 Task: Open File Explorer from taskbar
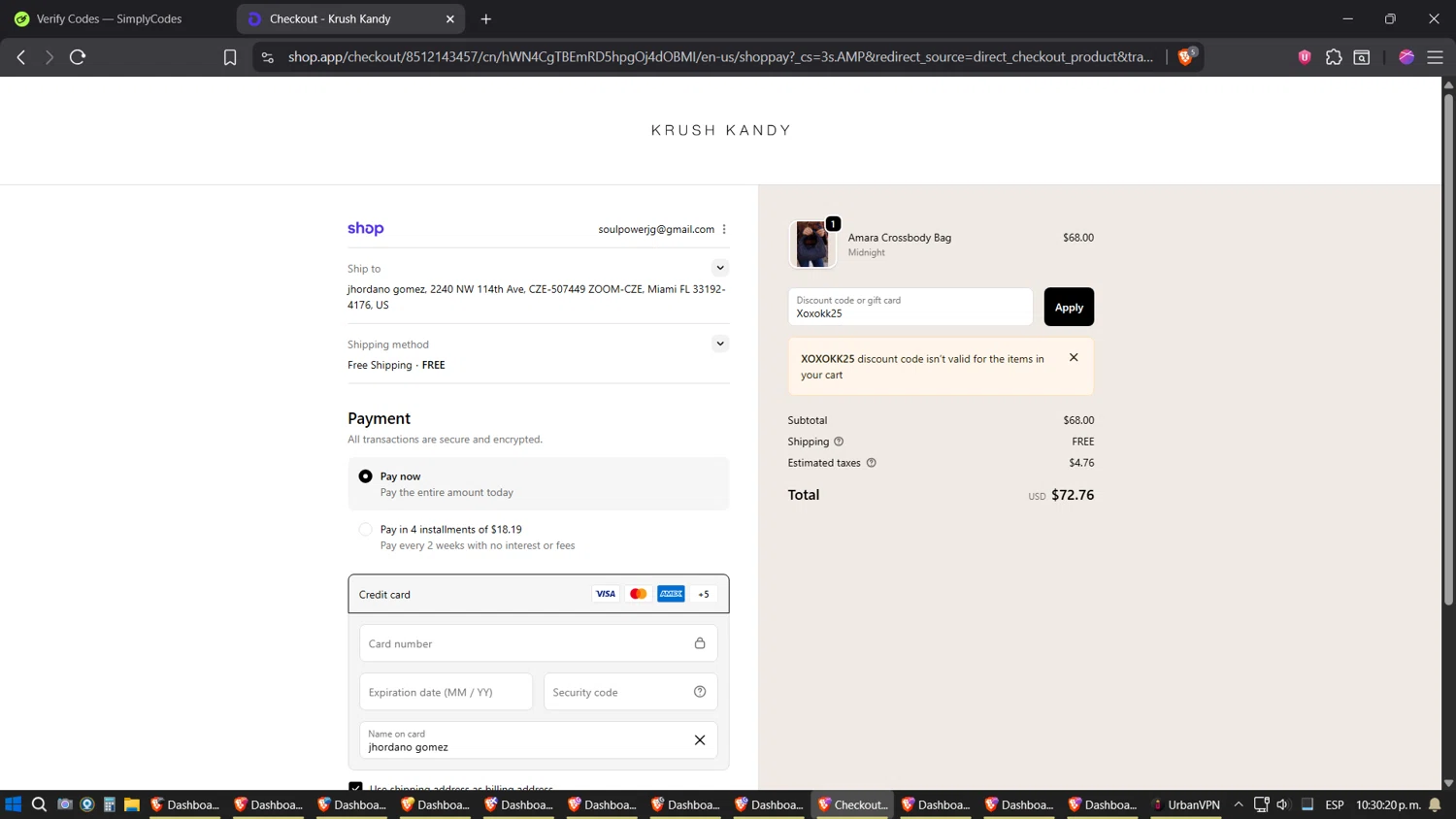[x=132, y=804]
